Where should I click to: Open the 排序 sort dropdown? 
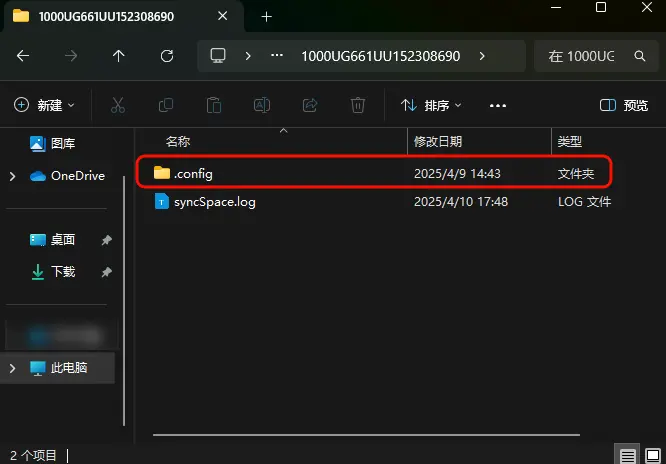[431, 105]
